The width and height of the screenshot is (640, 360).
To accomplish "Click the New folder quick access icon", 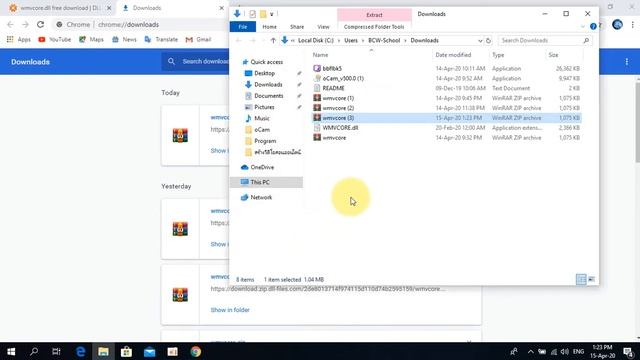I will pyautogui.click(x=263, y=14).
